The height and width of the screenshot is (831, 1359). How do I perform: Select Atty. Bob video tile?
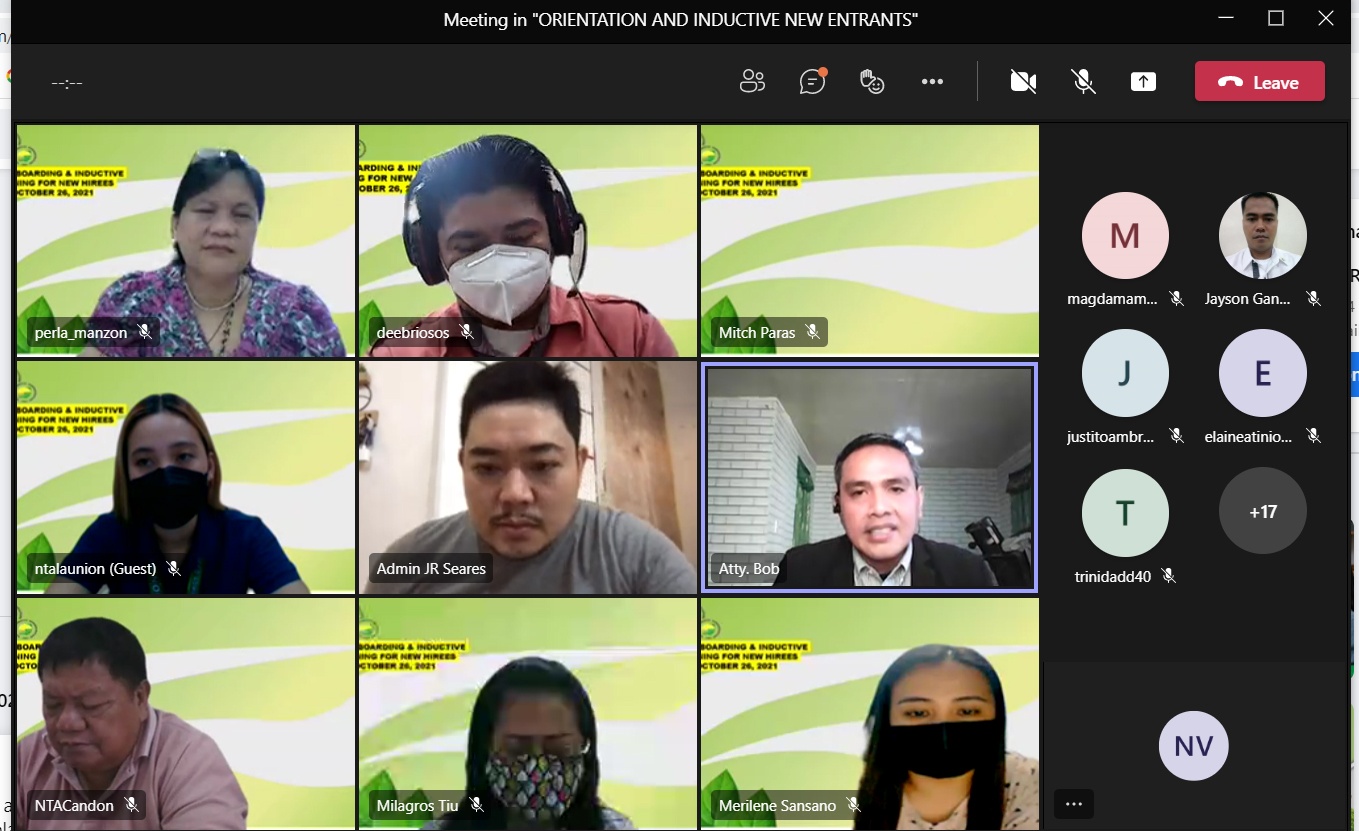coord(870,477)
